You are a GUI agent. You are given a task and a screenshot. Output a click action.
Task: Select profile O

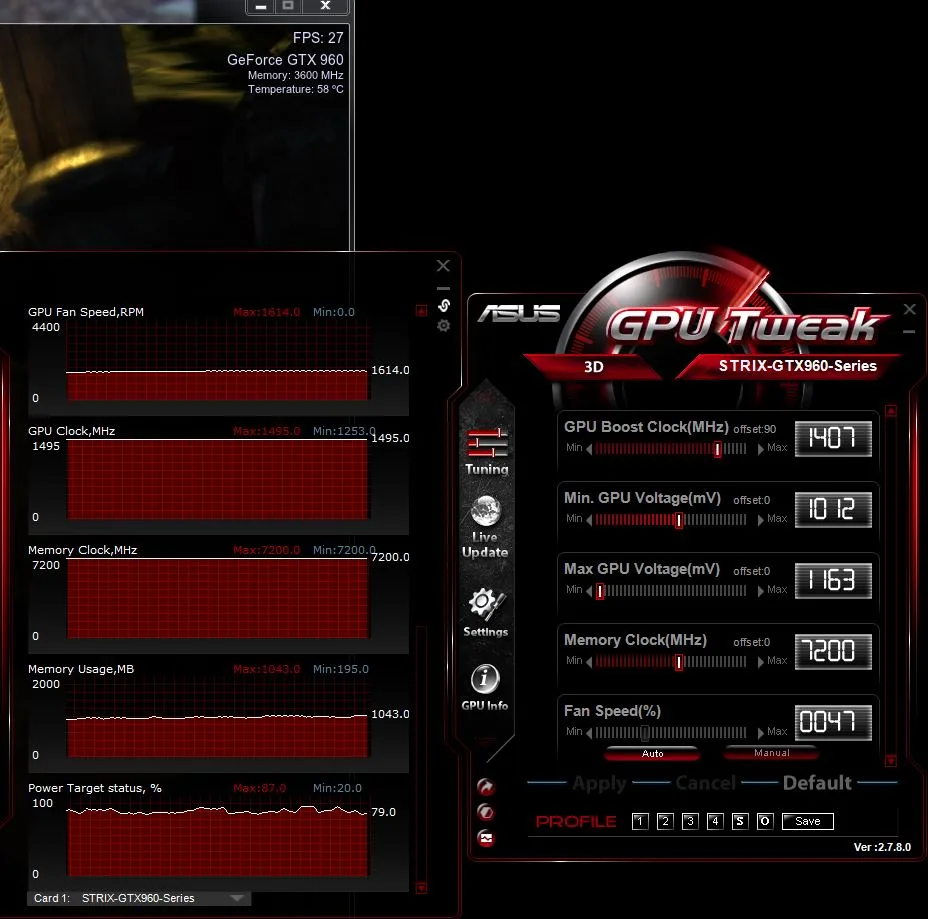(765, 821)
